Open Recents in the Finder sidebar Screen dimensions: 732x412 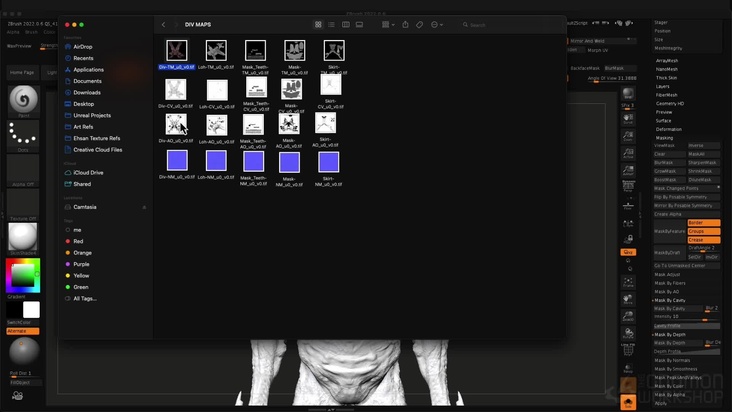point(83,58)
